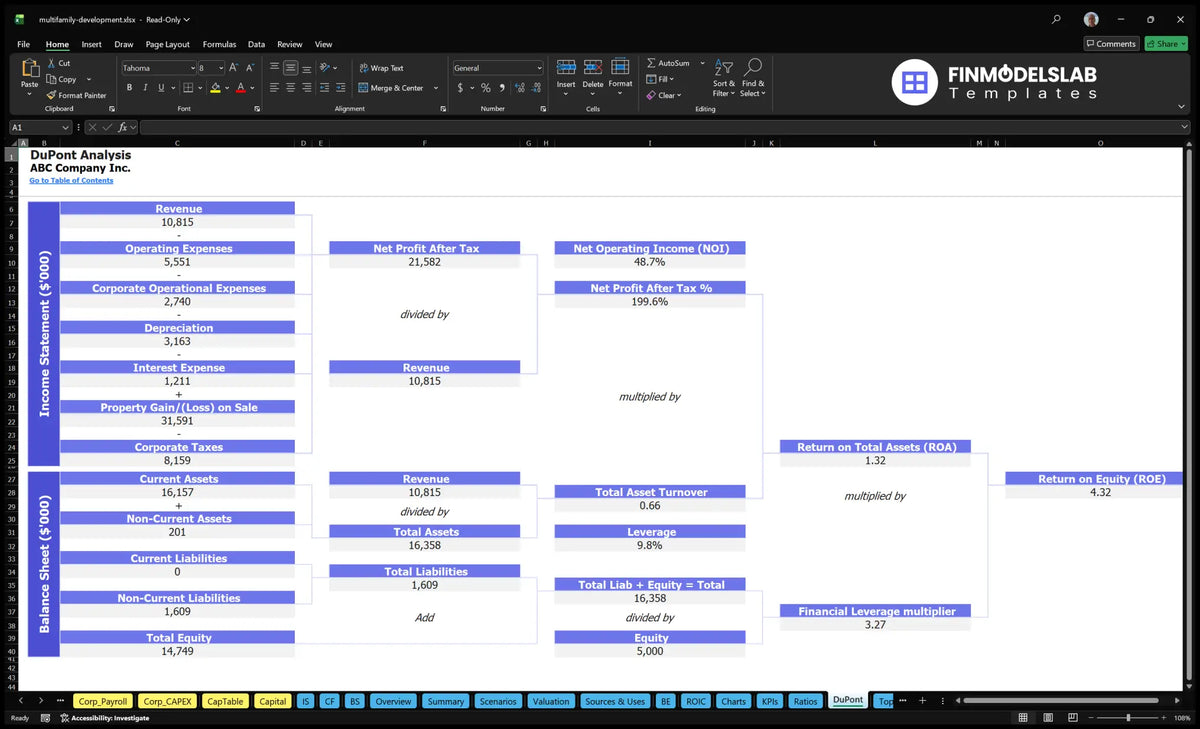
Task: Click the Share button
Action: point(1166,44)
